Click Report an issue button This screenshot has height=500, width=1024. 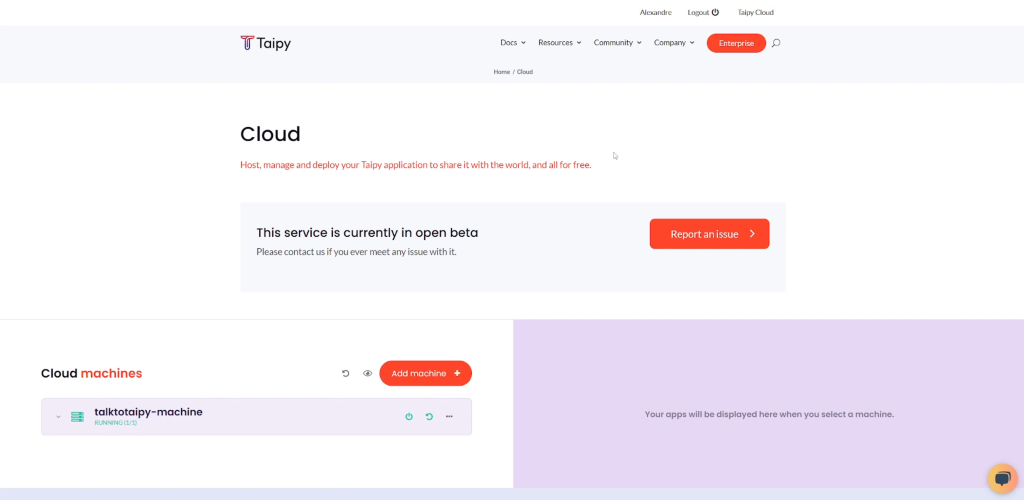coord(709,234)
